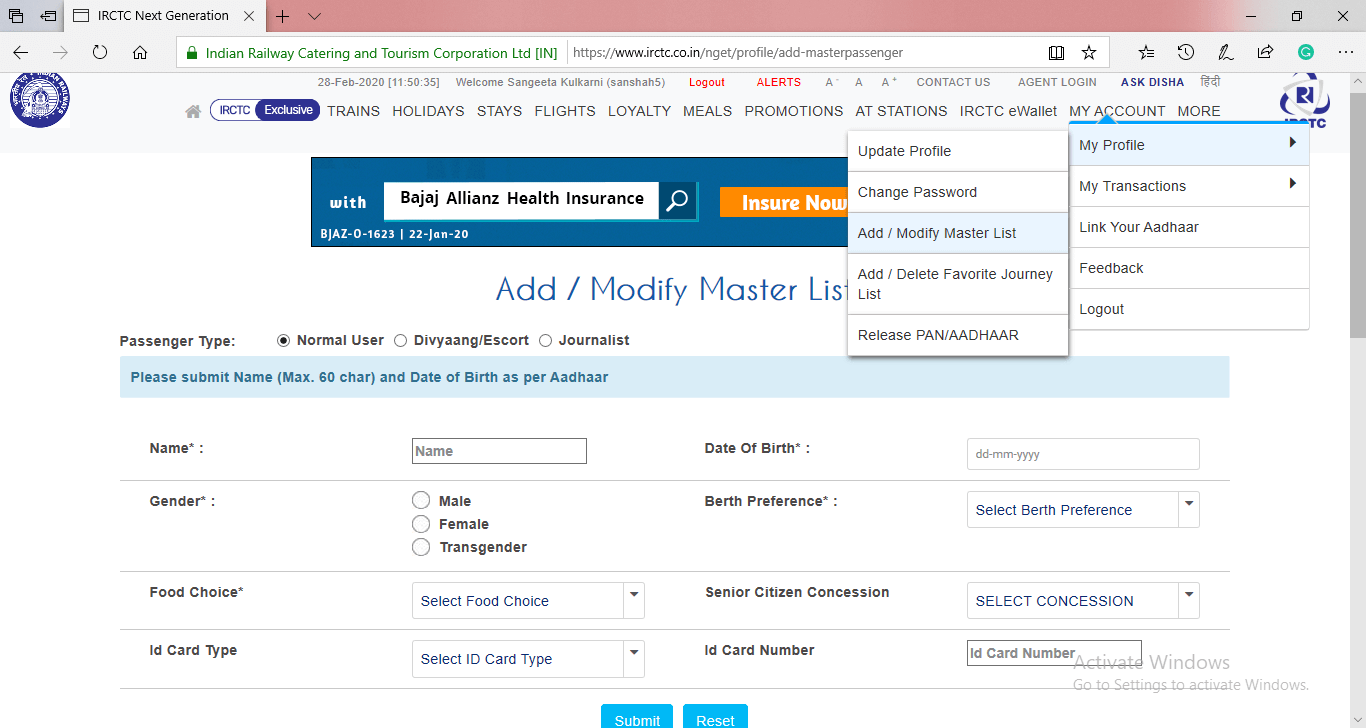Open the Select Berth Preference dropdown

pos(1083,510)
